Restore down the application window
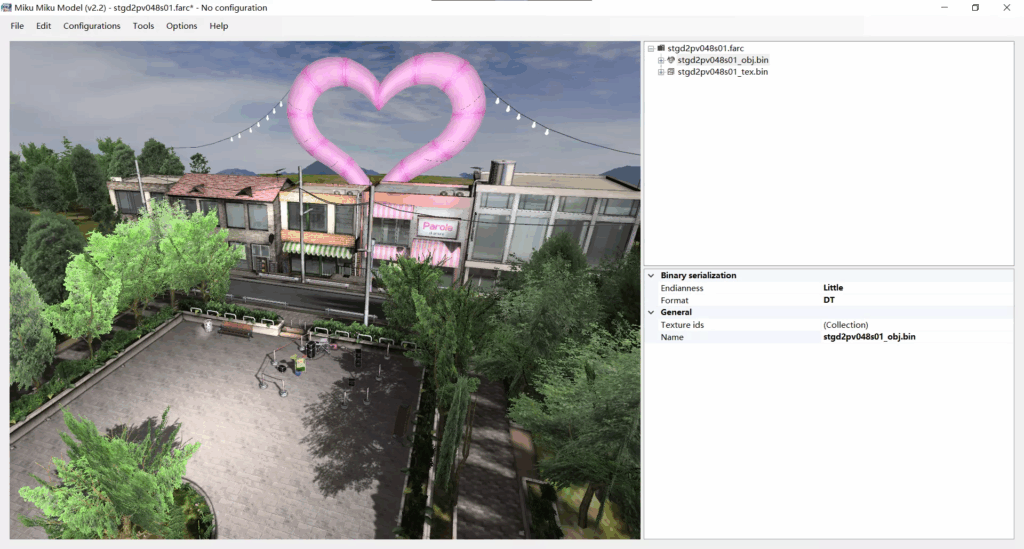Screen dimensions: 1024x549 pos(975,8)
